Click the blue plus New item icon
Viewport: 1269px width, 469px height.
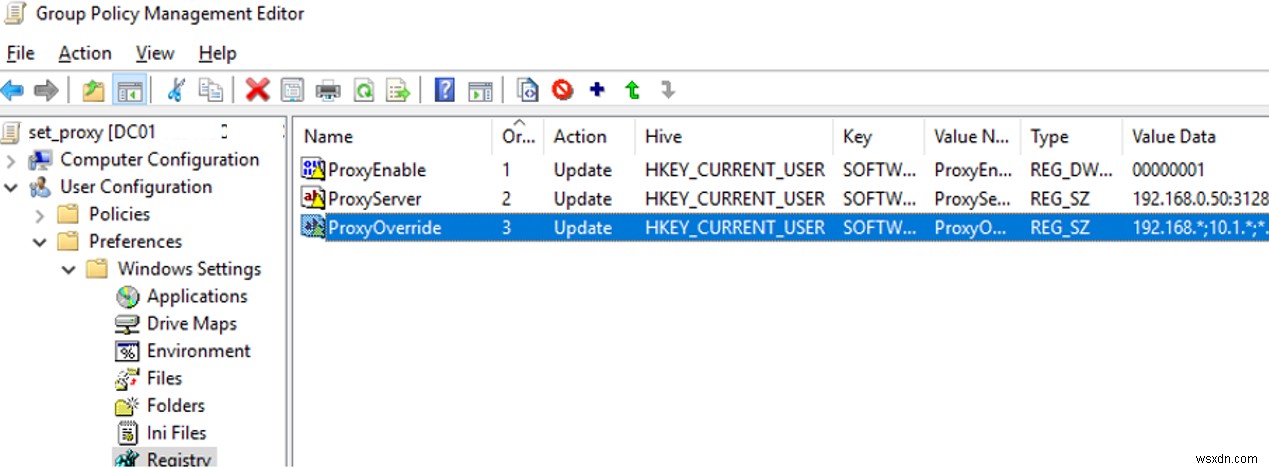[x=597, y=90]
